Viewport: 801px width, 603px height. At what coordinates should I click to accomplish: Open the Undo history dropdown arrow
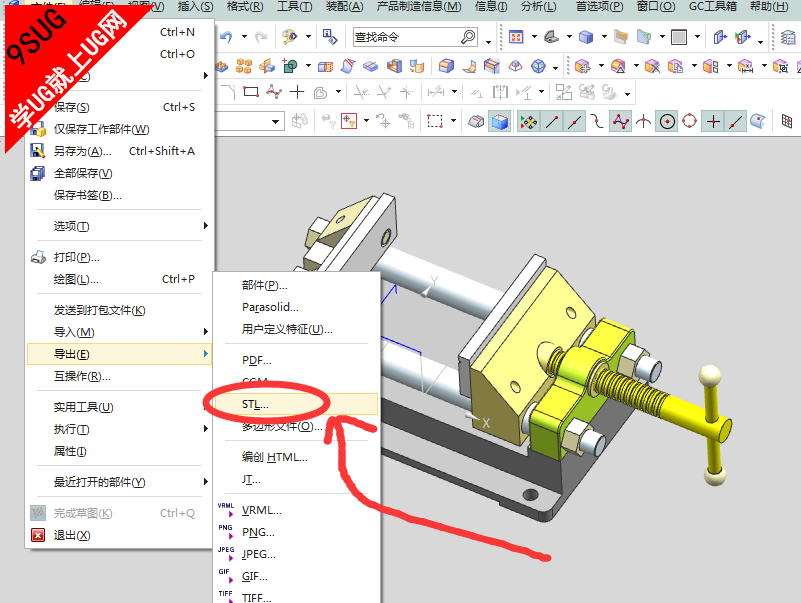coord(244,37)
